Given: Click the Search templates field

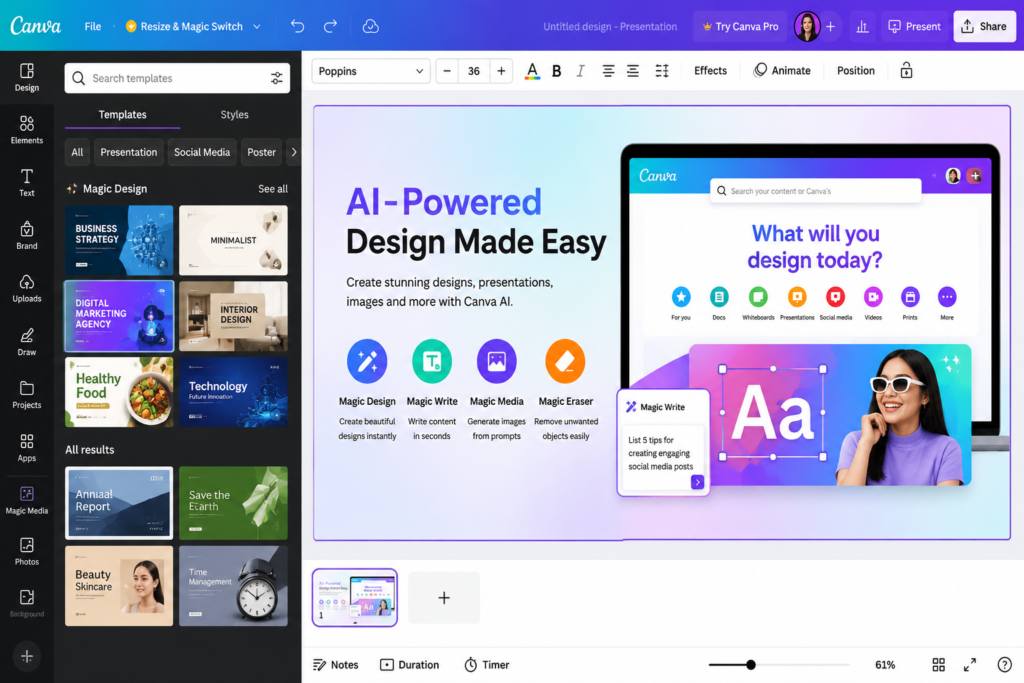Looking at the screenshot, I should click(x=177, y=78).
